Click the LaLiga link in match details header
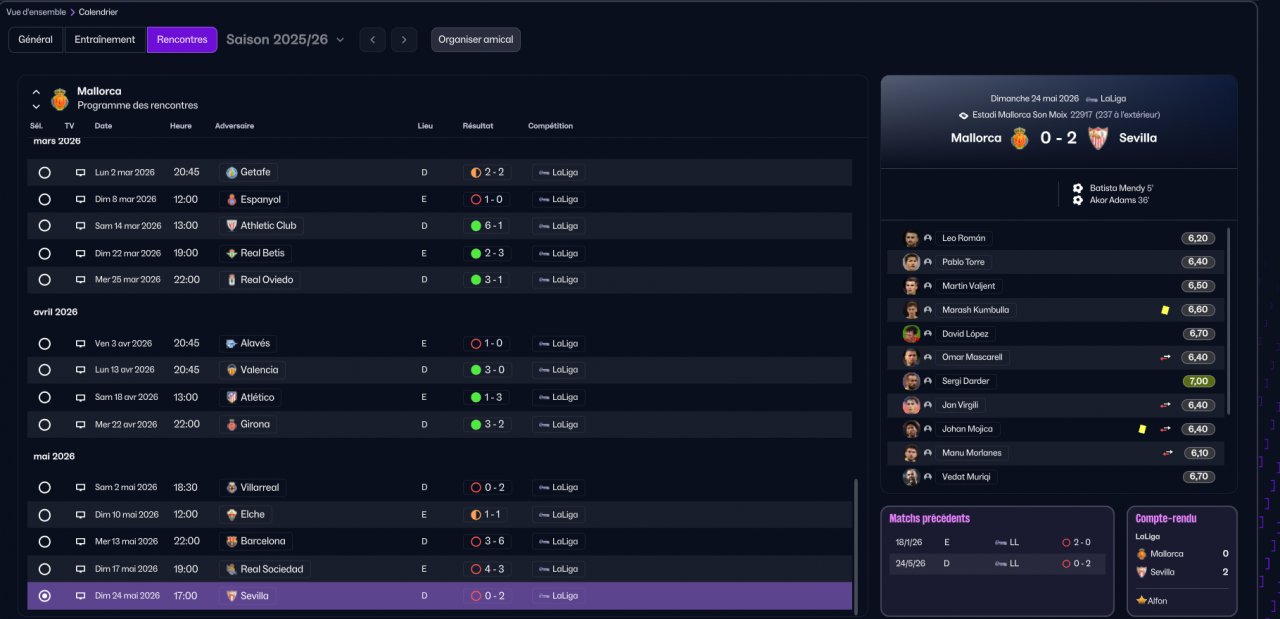 1106,99
